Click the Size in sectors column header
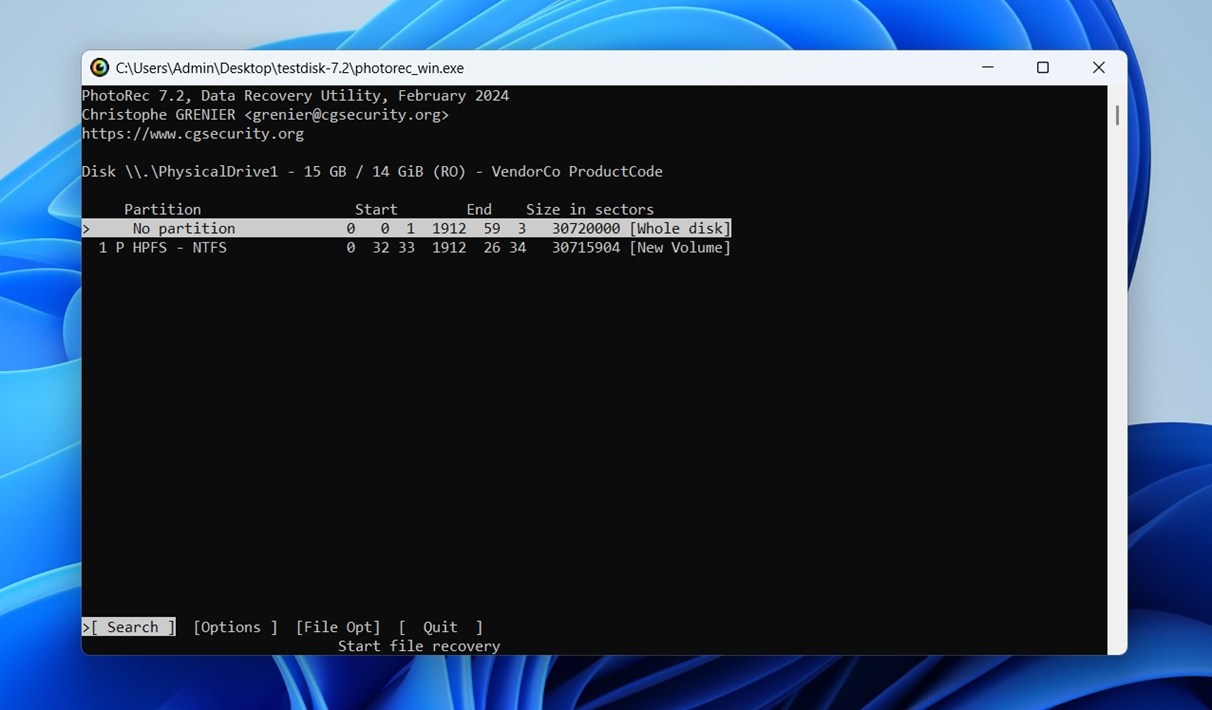This screenshot has width=1212, height=710. 590,209
